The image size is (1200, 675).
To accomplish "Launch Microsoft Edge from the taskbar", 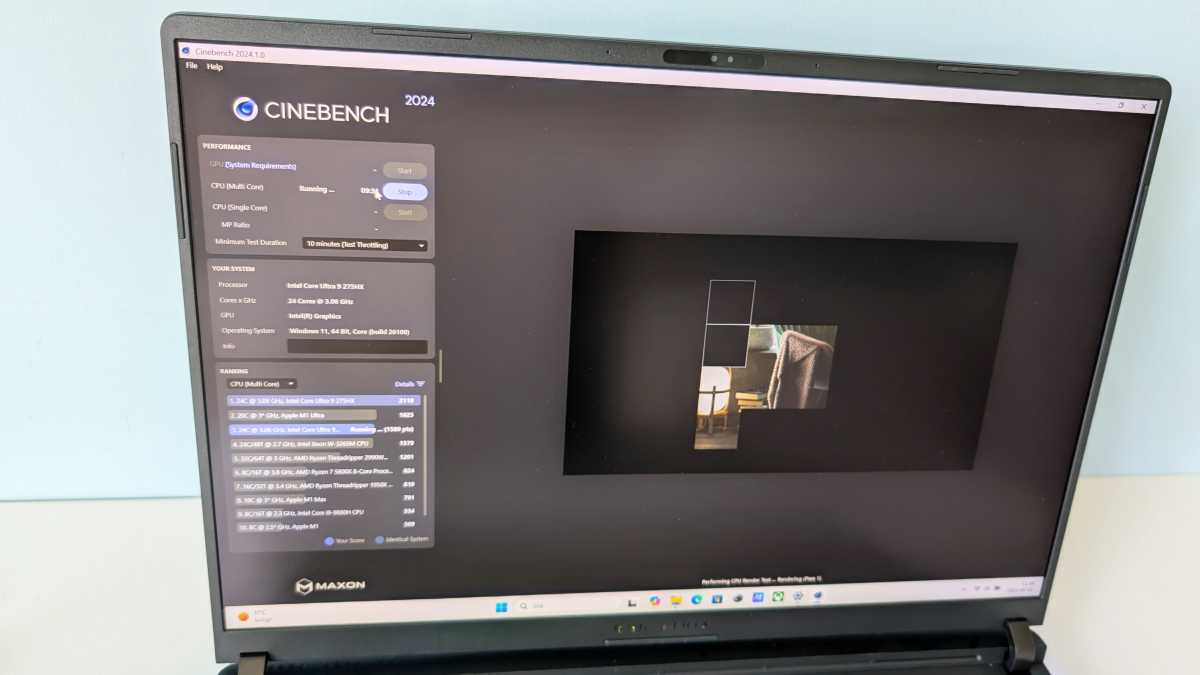I will pyautogui.click(x=697, y=600).
